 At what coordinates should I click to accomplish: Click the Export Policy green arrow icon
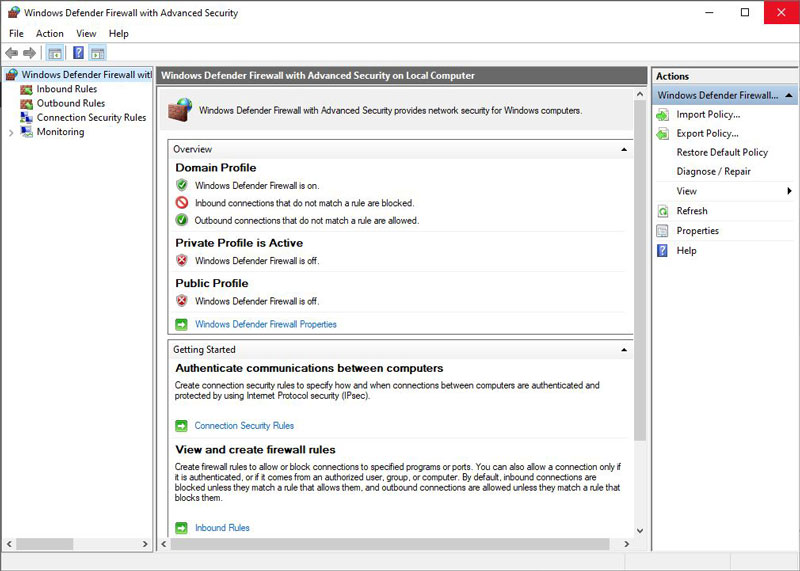tap(662, 134)
